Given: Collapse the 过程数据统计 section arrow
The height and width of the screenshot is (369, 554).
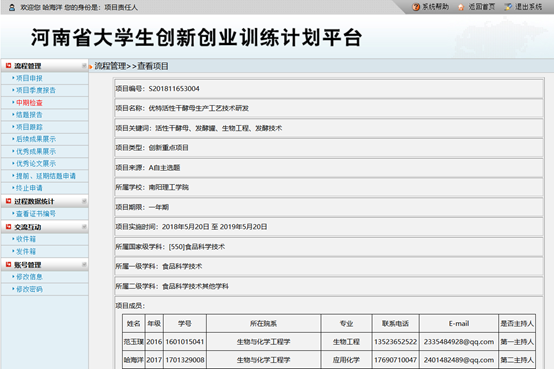Looking at the screenshot, I should tap(84, 201).
